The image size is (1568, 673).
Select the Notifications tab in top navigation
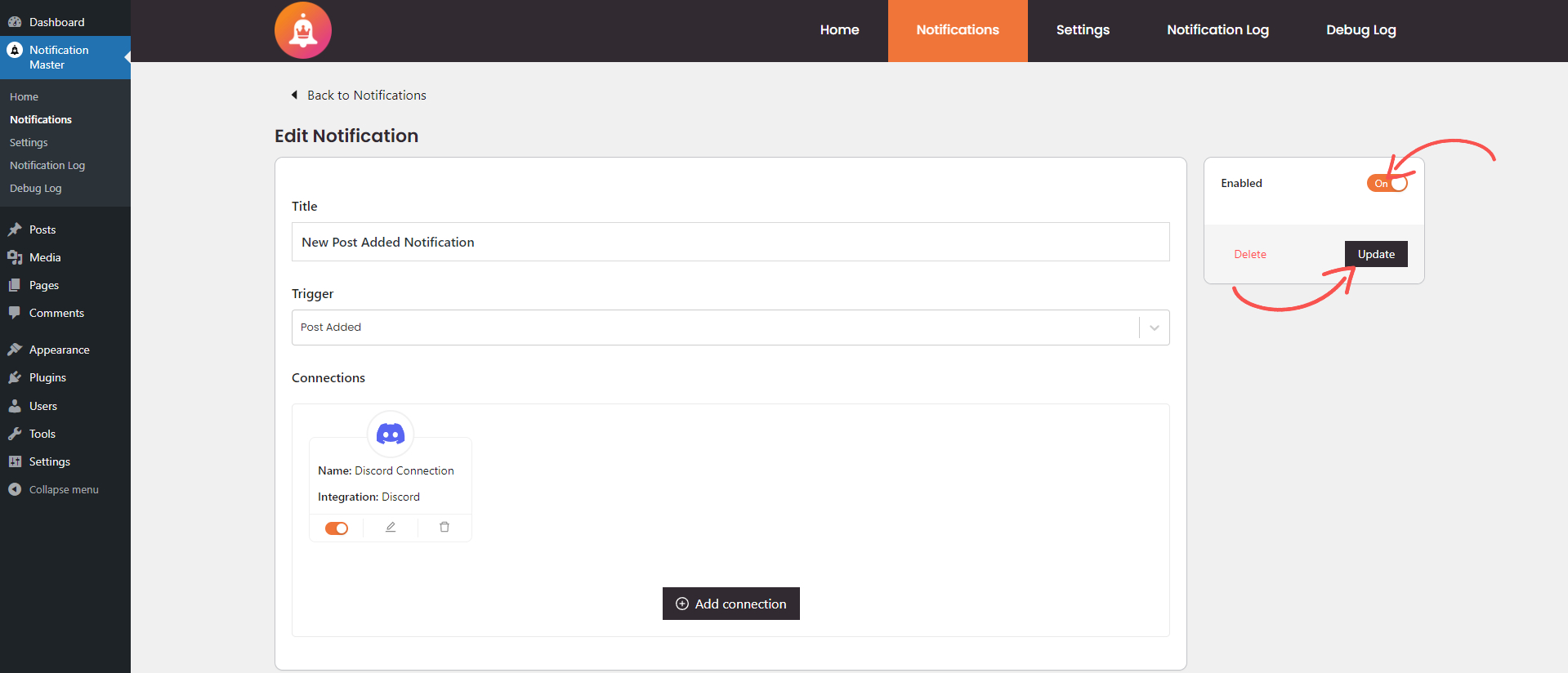pyautogui.click(x=958, y=30)
